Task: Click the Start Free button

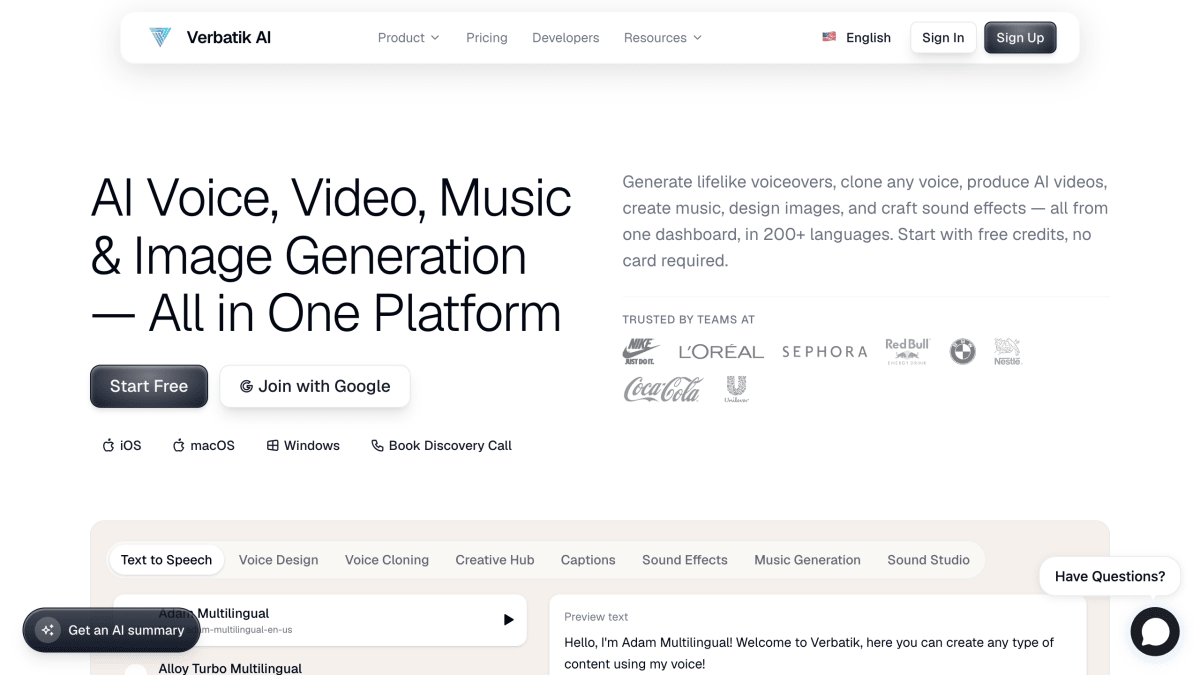Action: [x=149, y=386]
